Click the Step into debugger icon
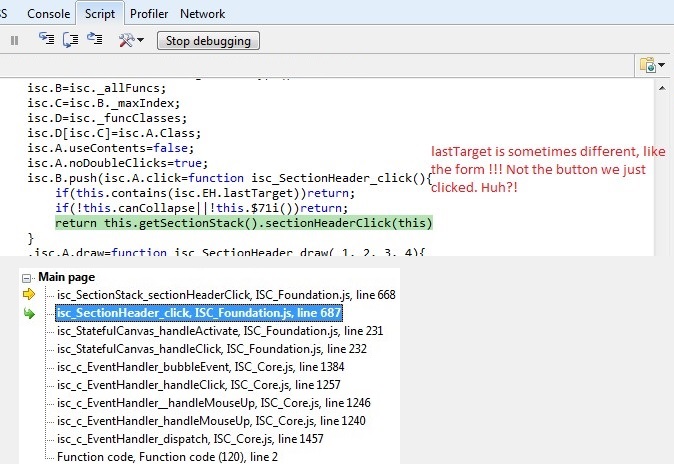Viewport: 674px width, 464px height. [x=47, y=40]
